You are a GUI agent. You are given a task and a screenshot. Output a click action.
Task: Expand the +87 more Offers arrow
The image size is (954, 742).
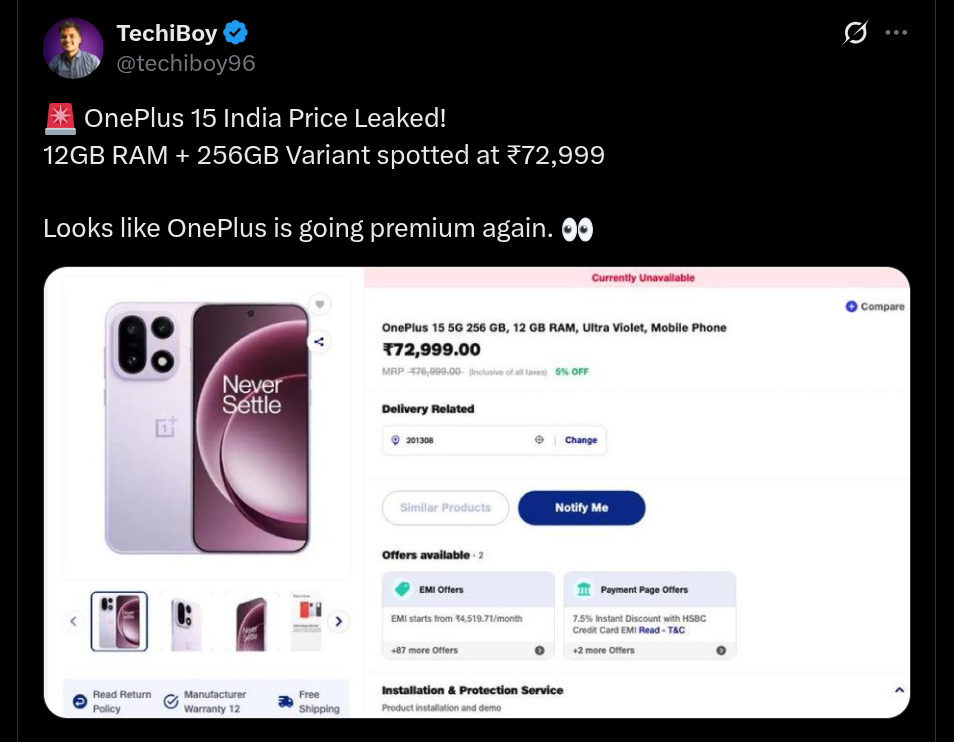[x=539, y=650]
